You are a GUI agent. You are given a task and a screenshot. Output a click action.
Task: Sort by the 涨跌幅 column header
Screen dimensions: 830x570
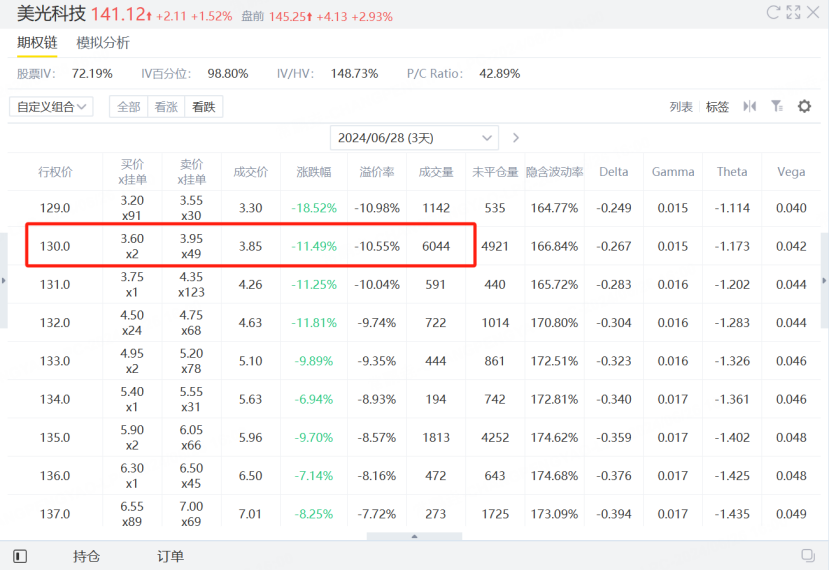pyautogui.click(x=314, y=172)
